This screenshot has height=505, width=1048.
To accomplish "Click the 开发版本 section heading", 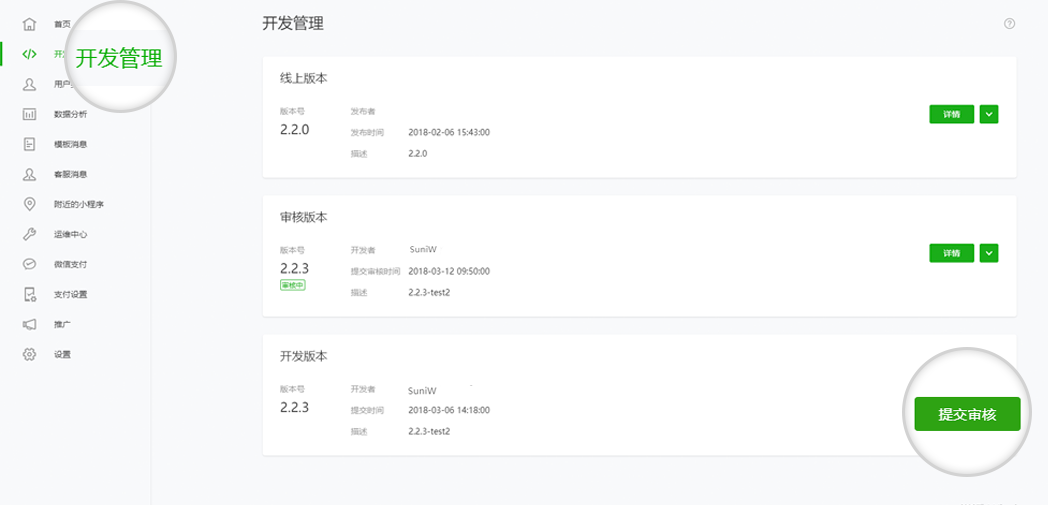I will [x=303, y=356].
